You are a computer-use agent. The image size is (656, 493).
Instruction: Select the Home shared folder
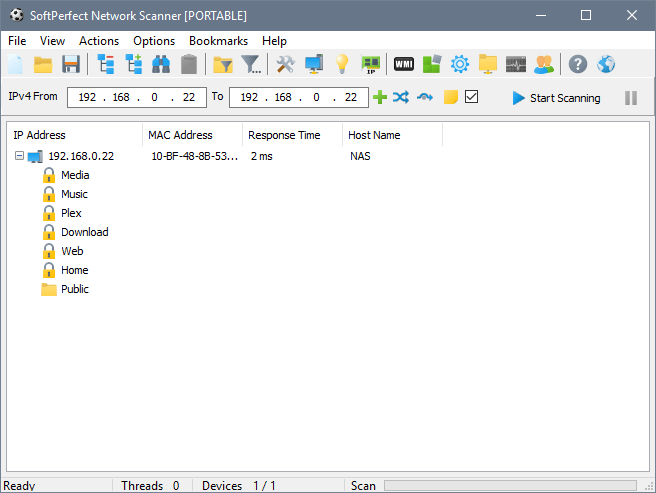click(74, 270)
